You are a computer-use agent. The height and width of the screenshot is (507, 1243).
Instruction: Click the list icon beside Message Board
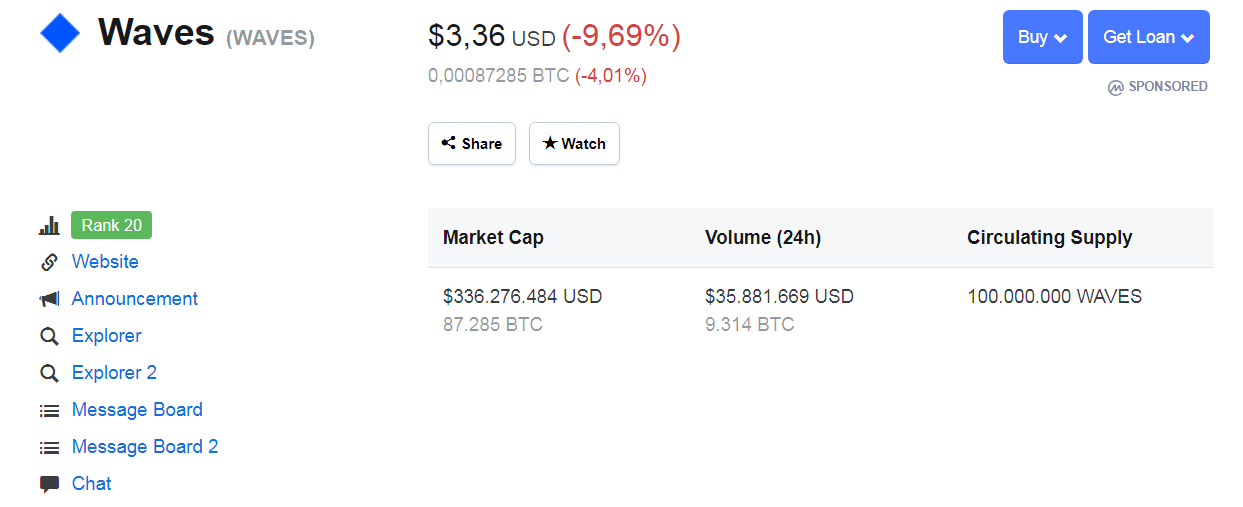pyautogui.click(x=49, y=410)
